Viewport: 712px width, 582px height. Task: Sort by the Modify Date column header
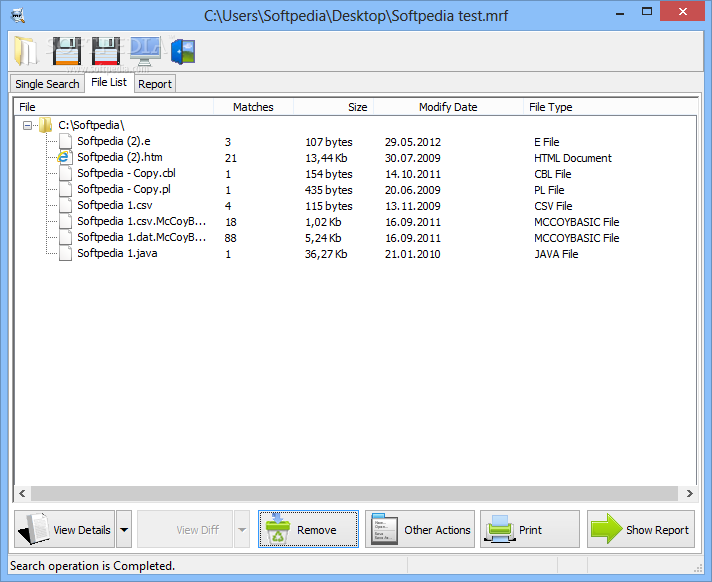coord(448,107)
